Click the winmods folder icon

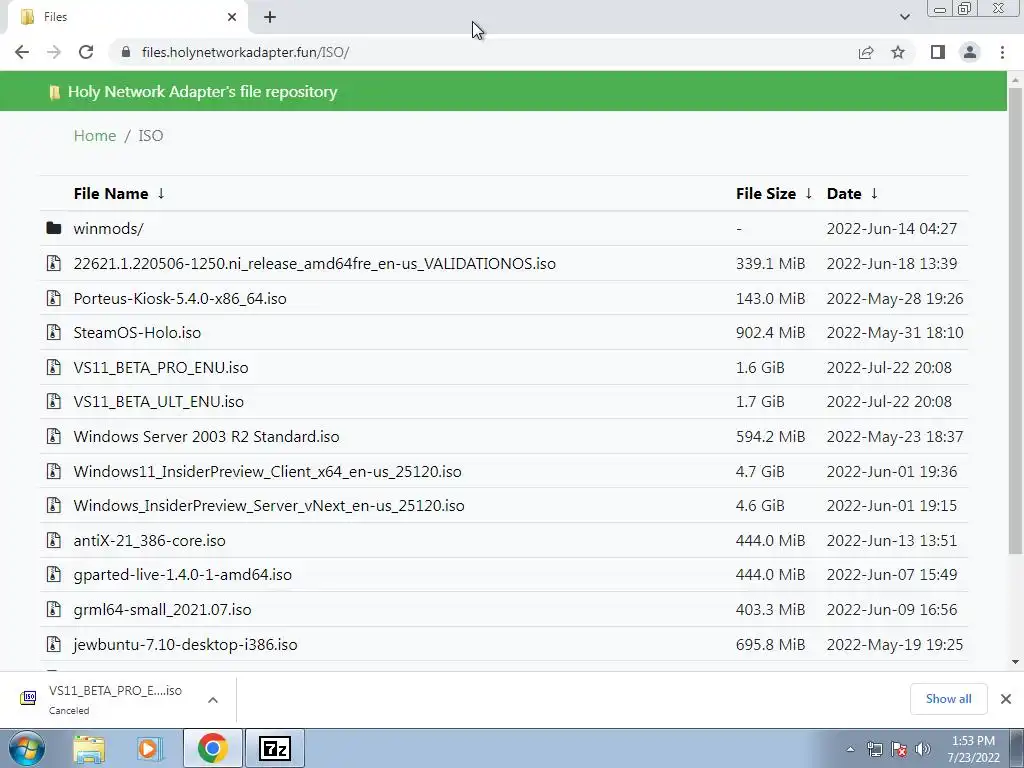[x=54, y=228]
